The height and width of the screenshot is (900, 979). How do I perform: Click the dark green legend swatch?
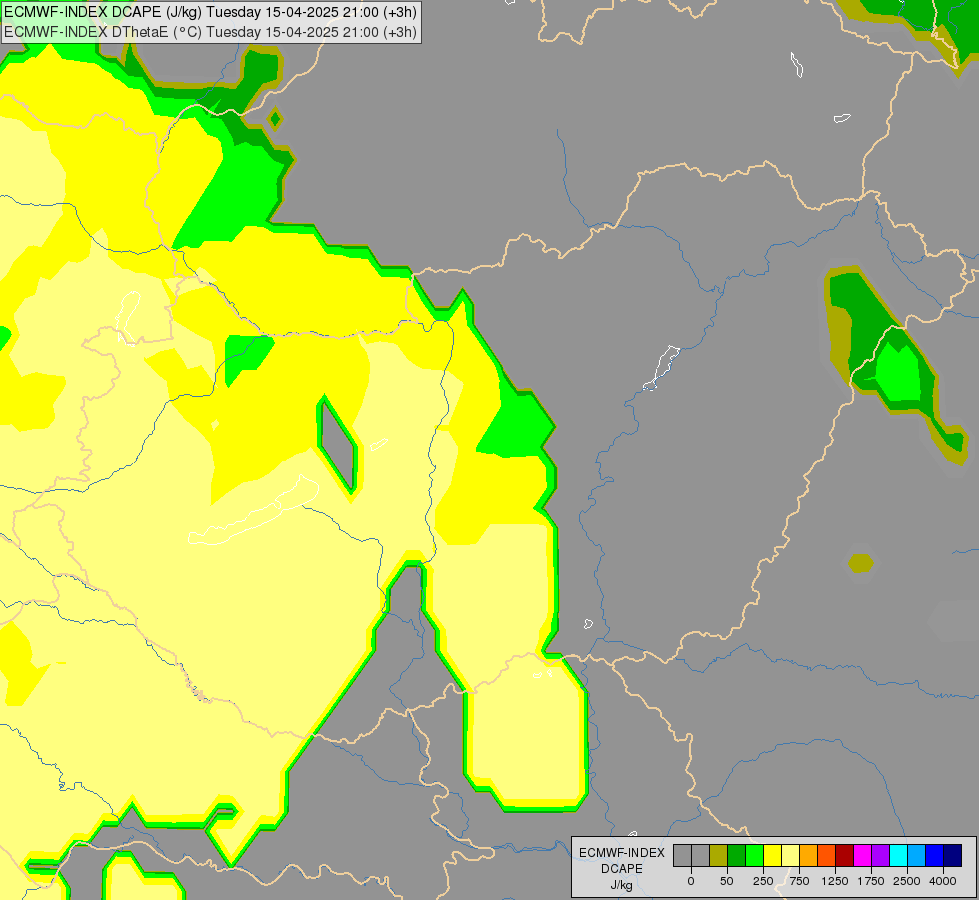(x=737, y=856)
